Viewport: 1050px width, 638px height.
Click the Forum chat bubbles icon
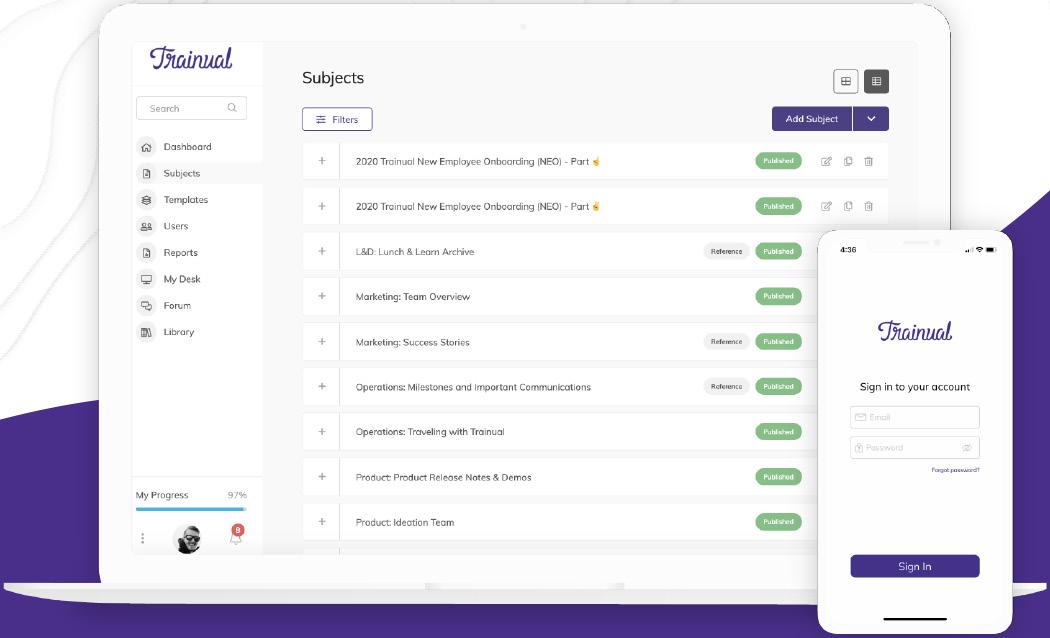coord(146,305)
